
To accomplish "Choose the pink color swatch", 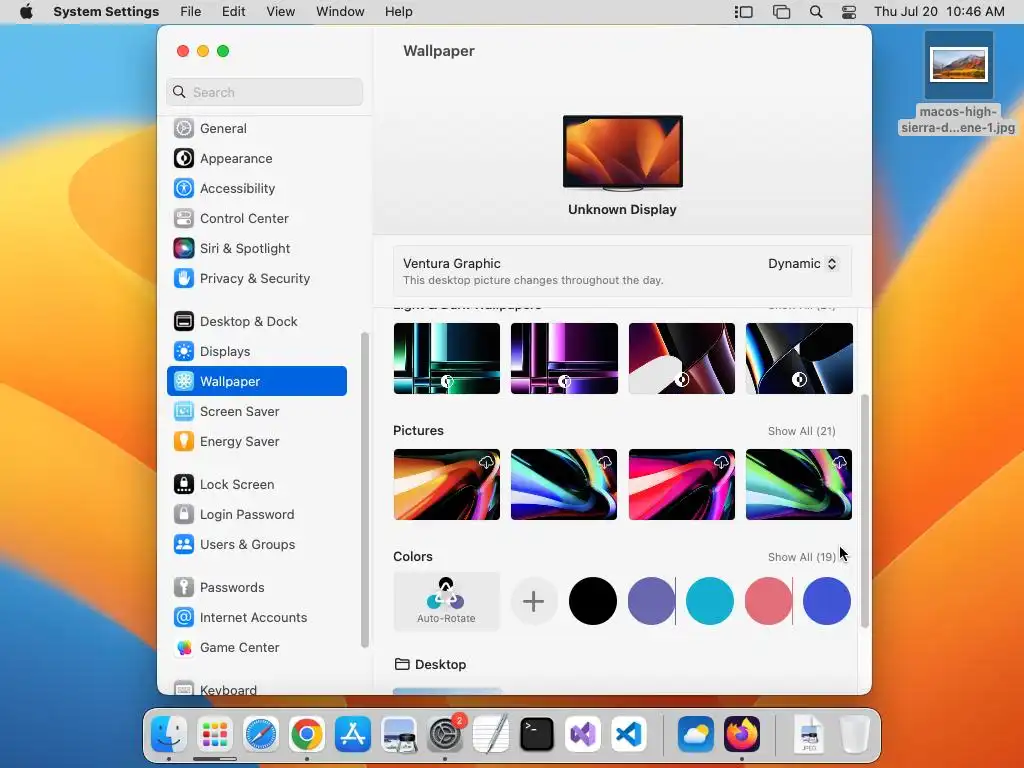I will pos(768,601).
